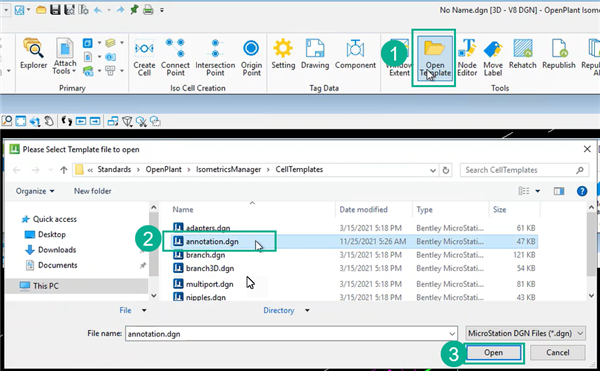The height and width of the screenshot is (371, 600).
Task: Click the Print icon in quick access toolbar
Action: coord(148,10)
